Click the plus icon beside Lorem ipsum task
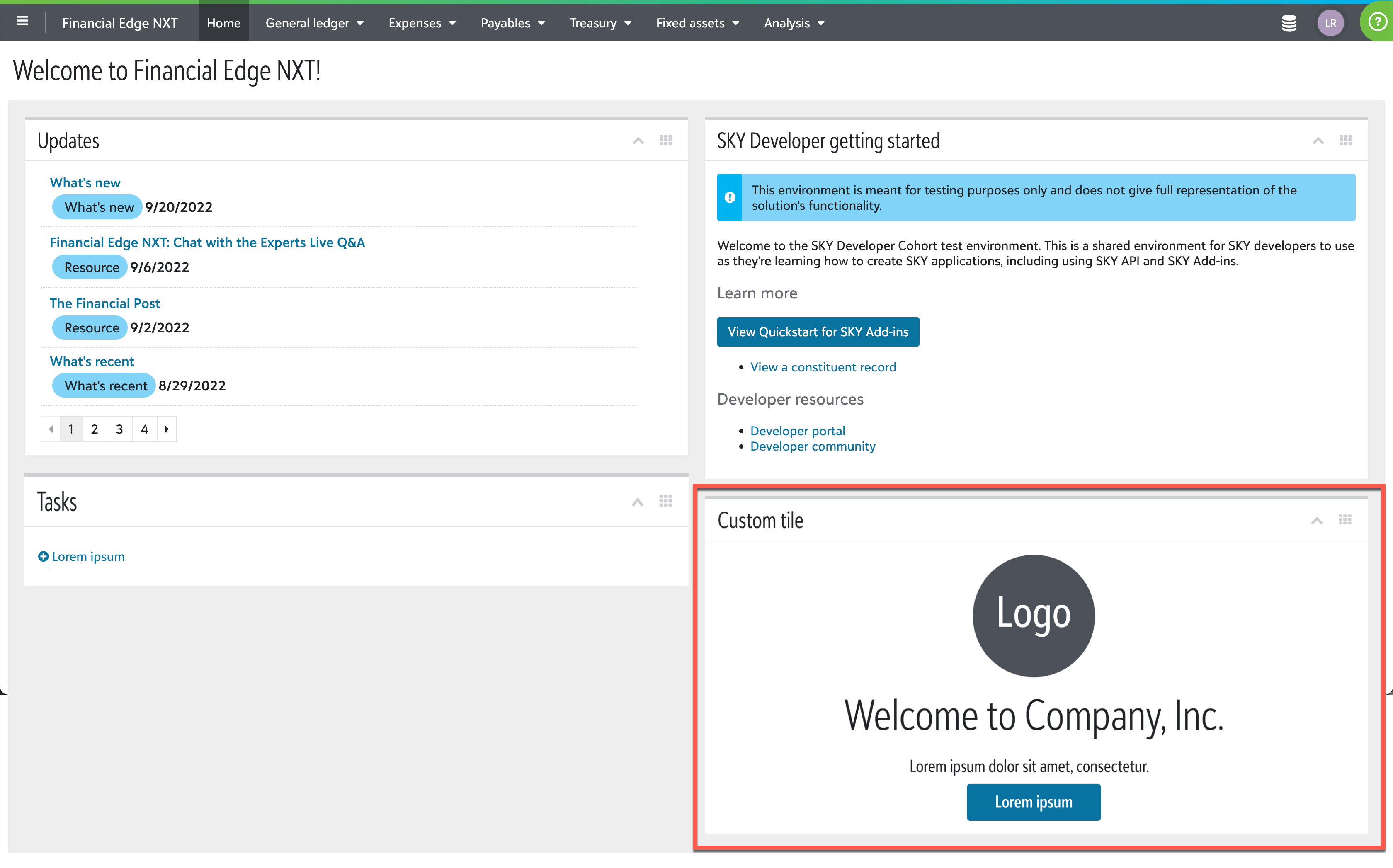1393x868 pixels. [x=43, y=556]
